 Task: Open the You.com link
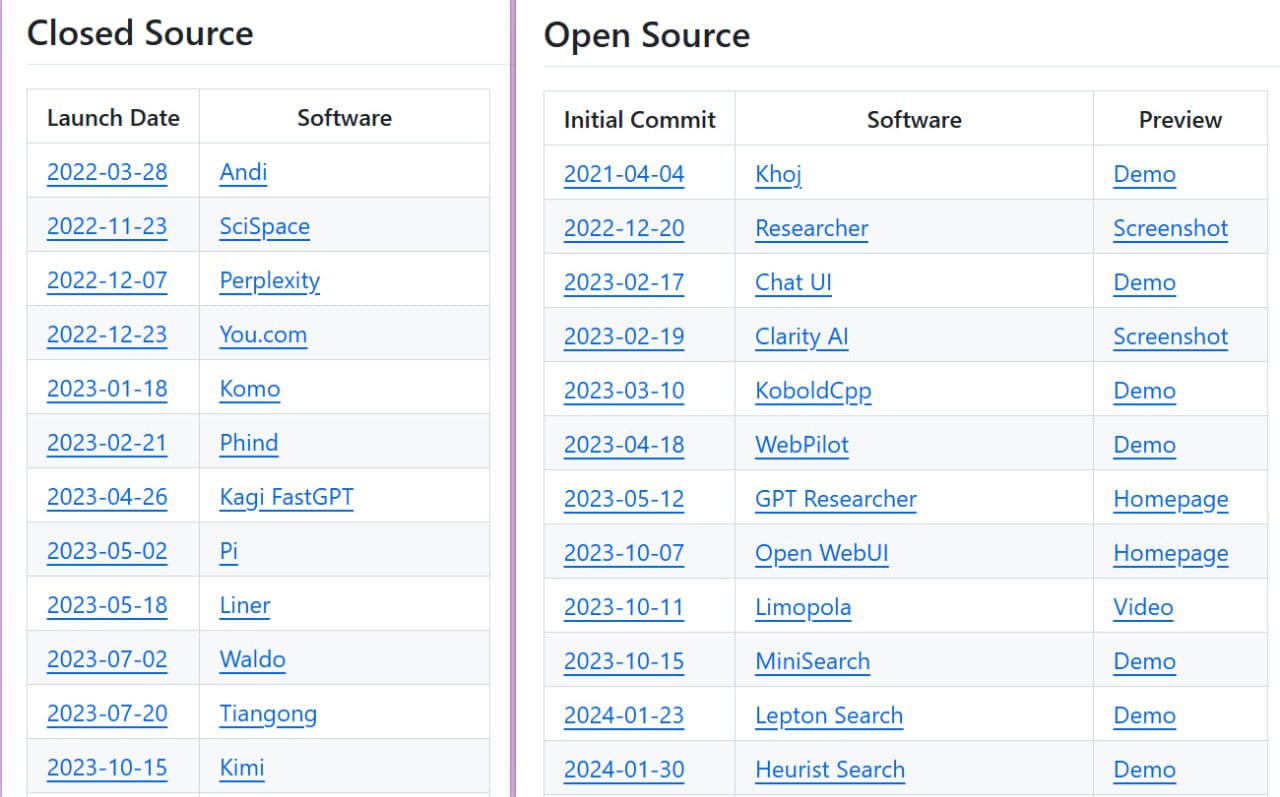[x=263, y=334]
